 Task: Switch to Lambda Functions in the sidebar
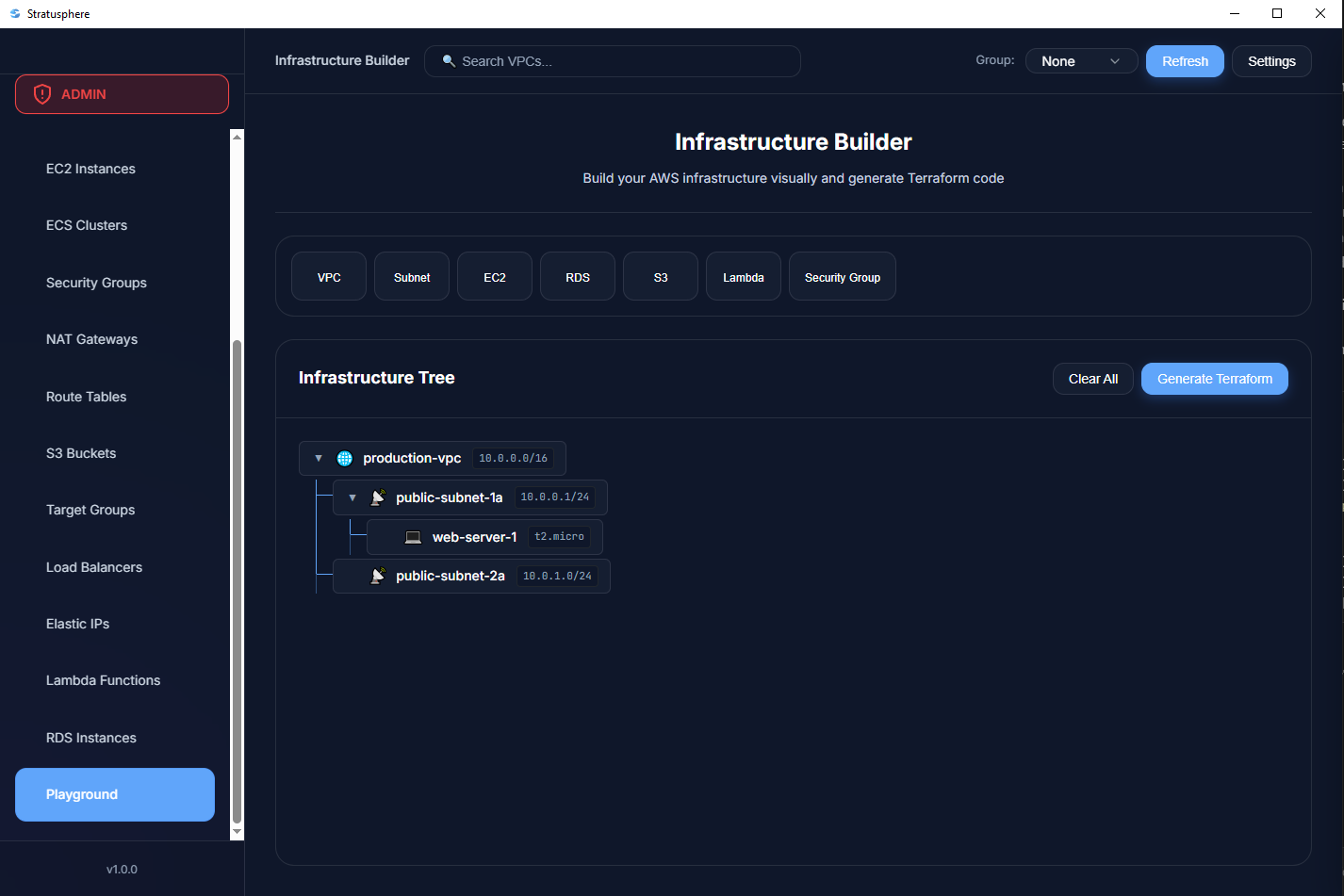point(103,679)
